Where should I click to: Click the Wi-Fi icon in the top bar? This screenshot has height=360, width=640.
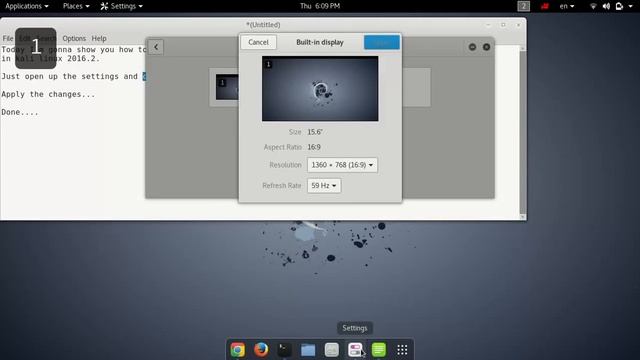point(593,6)
